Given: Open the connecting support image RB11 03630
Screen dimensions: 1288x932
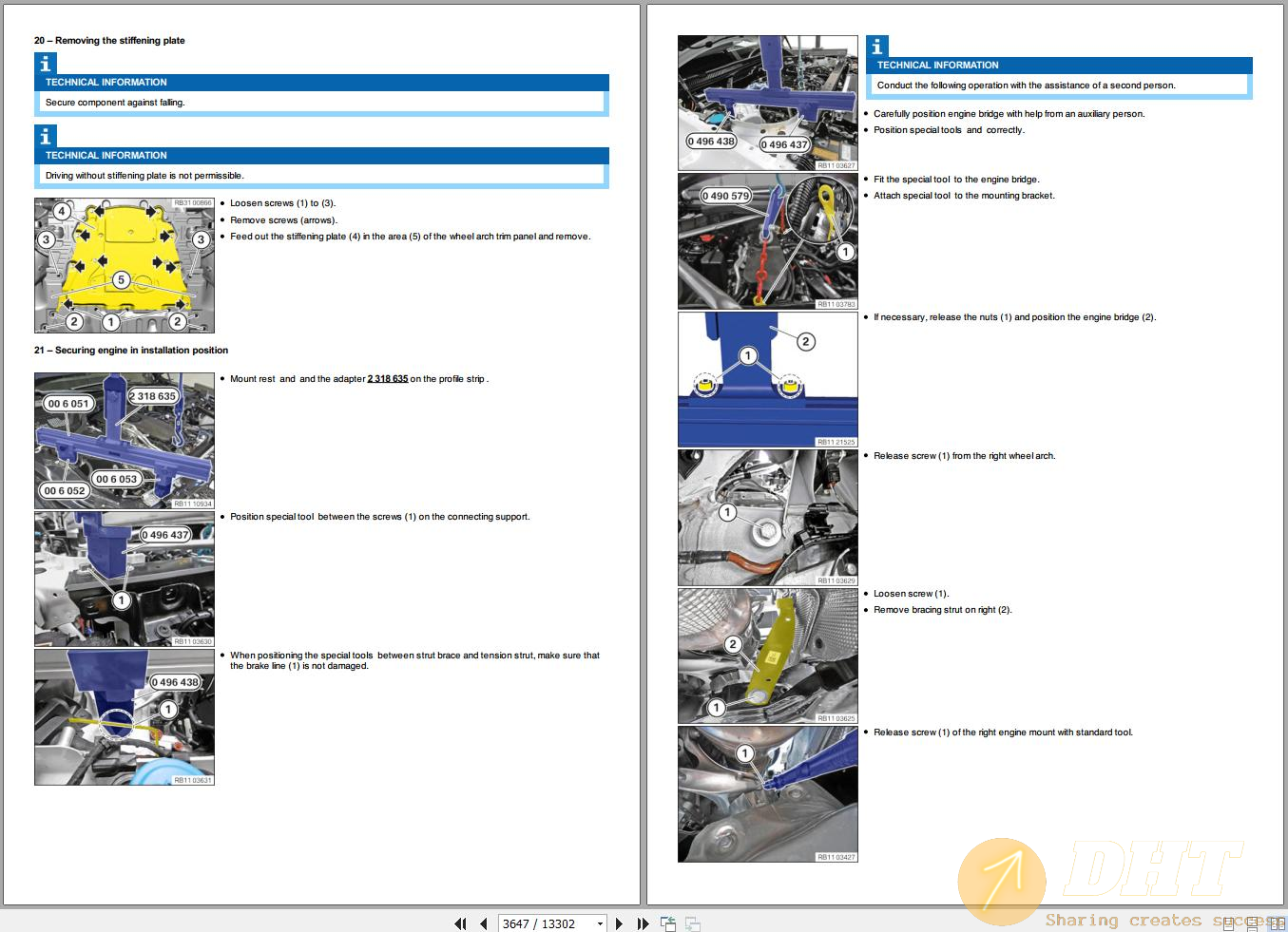Looking at the screenshot, I should 125,579.
